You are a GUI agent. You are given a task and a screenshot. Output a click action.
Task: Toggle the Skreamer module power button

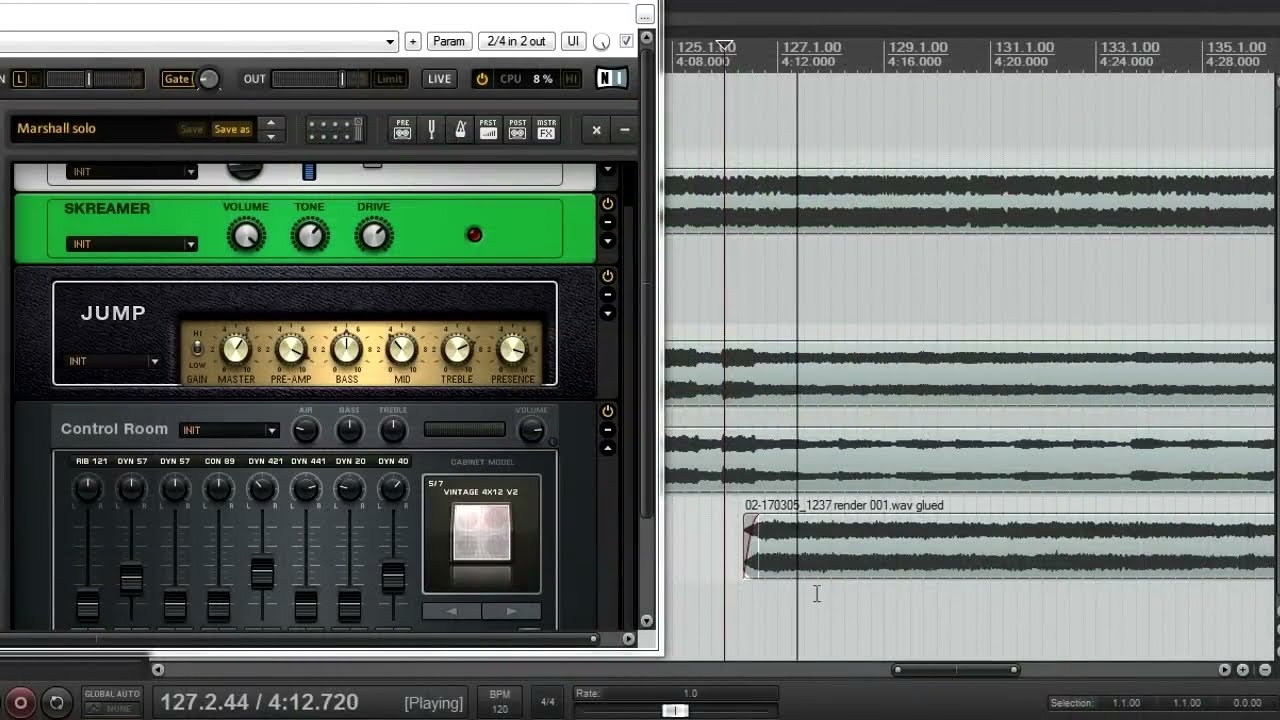click(607, 203)
